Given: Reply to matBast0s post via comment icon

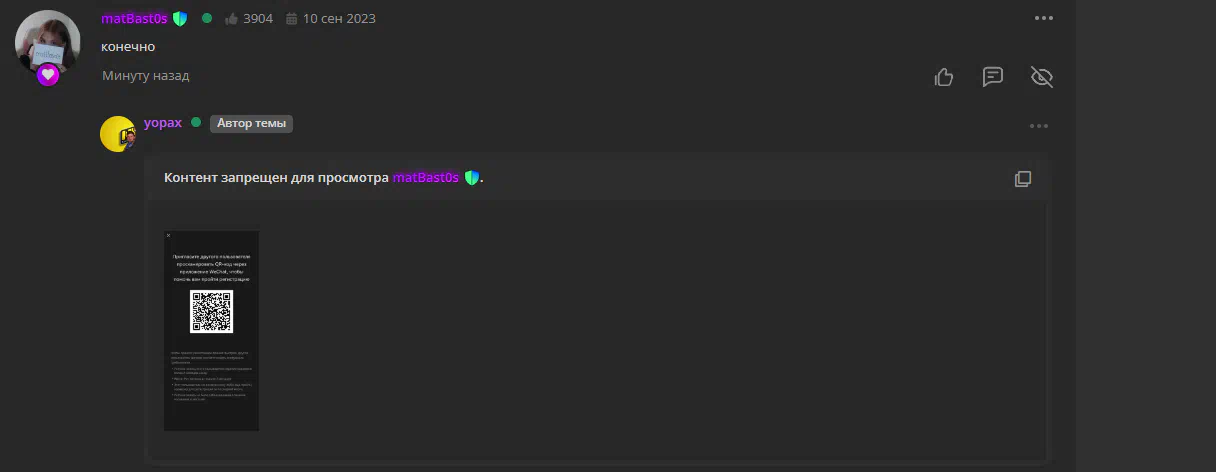Looking at the screenshot, I should point(992,77).
